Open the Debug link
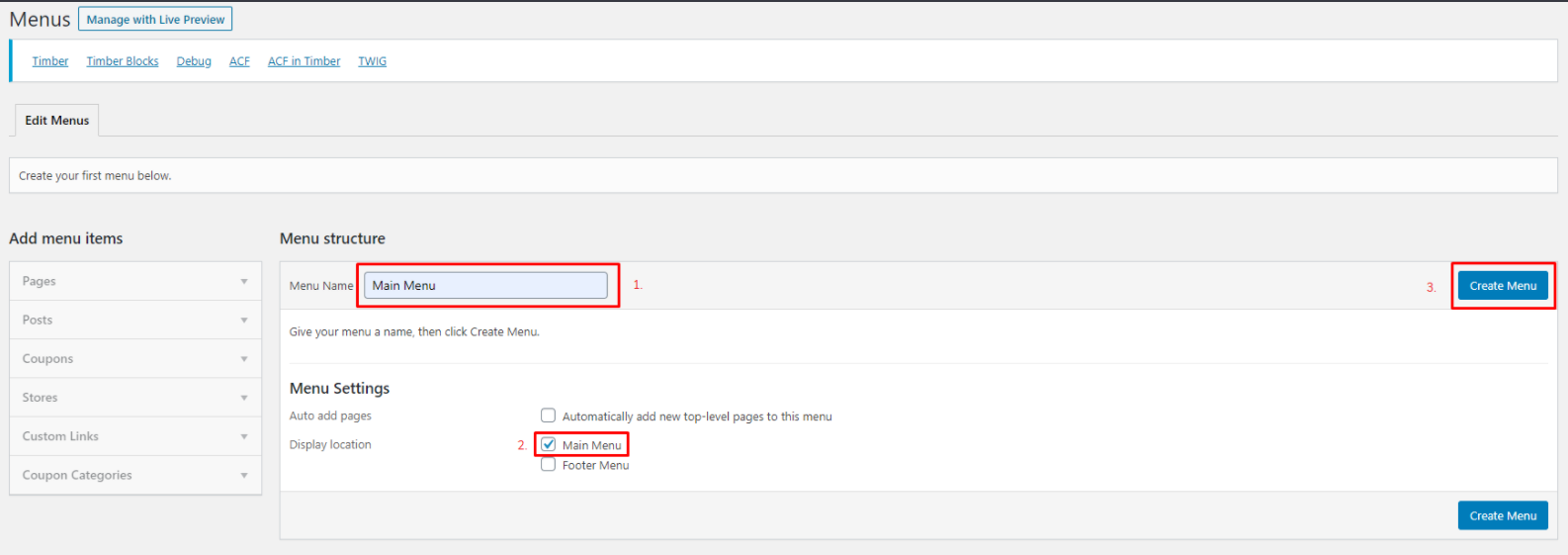This screenshot has height=555, width=1568. coord(194,61)
